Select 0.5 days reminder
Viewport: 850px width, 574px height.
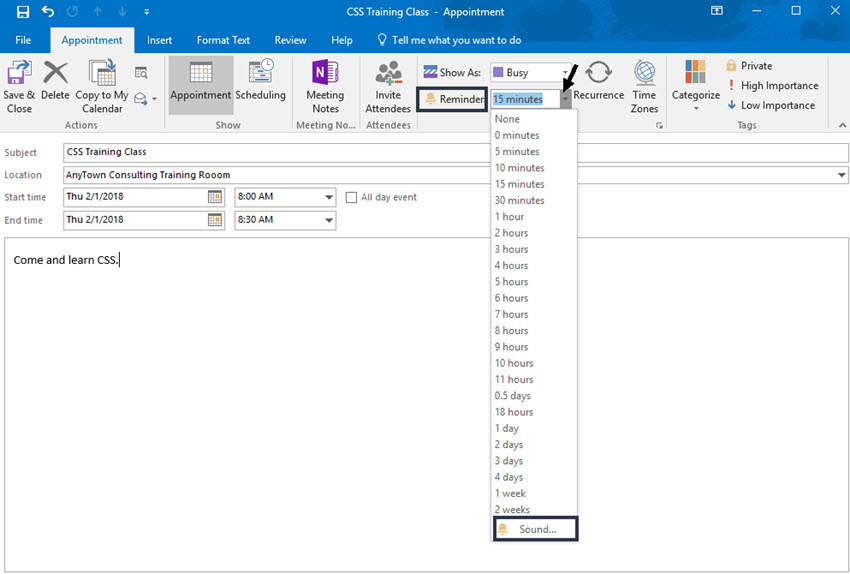[x=534, y=396]
